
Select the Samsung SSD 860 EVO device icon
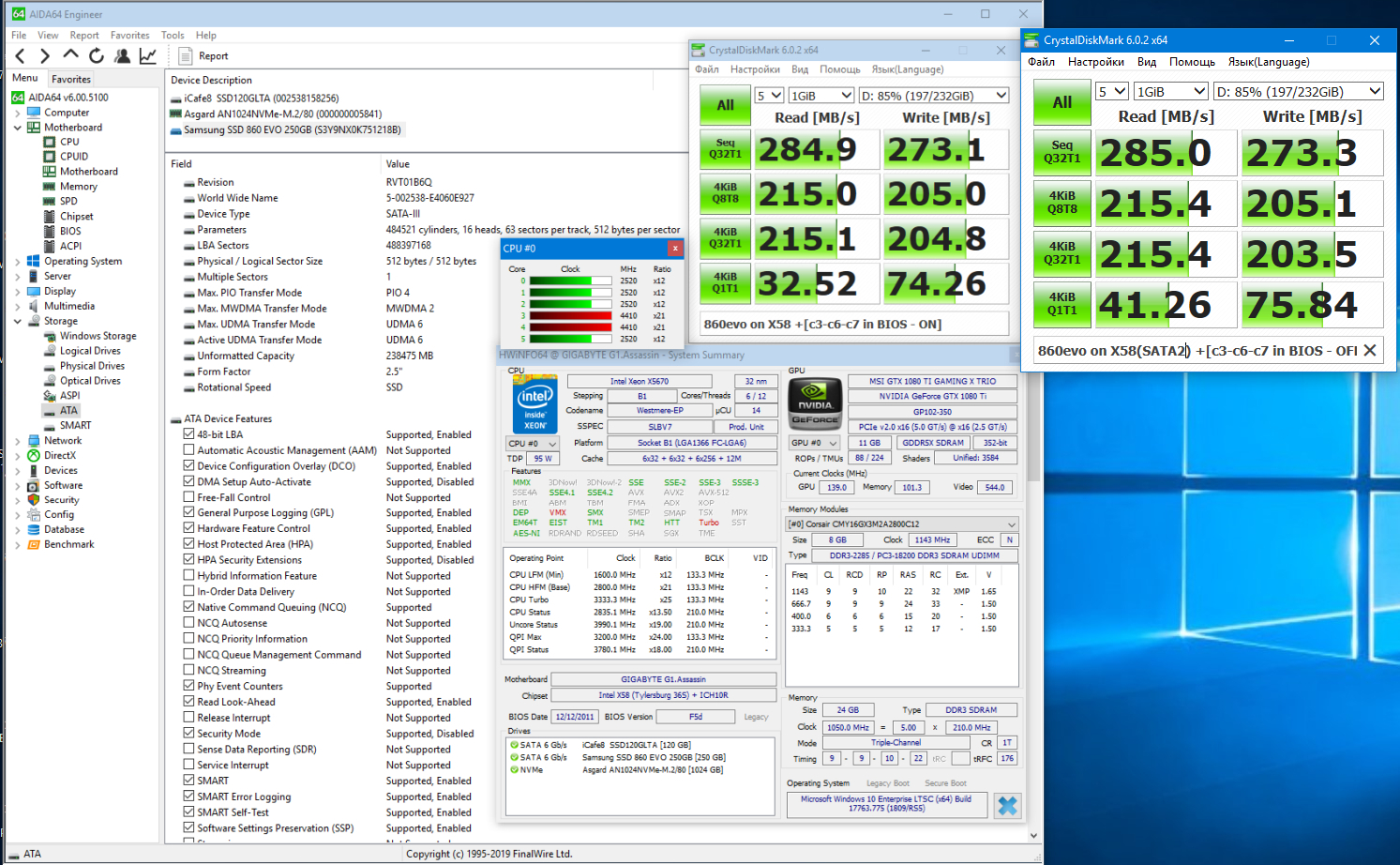[x=176, y=130]
